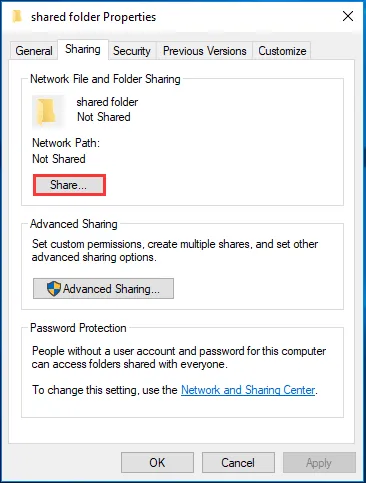Click the greyed-out Apply button

coord(319,463)
